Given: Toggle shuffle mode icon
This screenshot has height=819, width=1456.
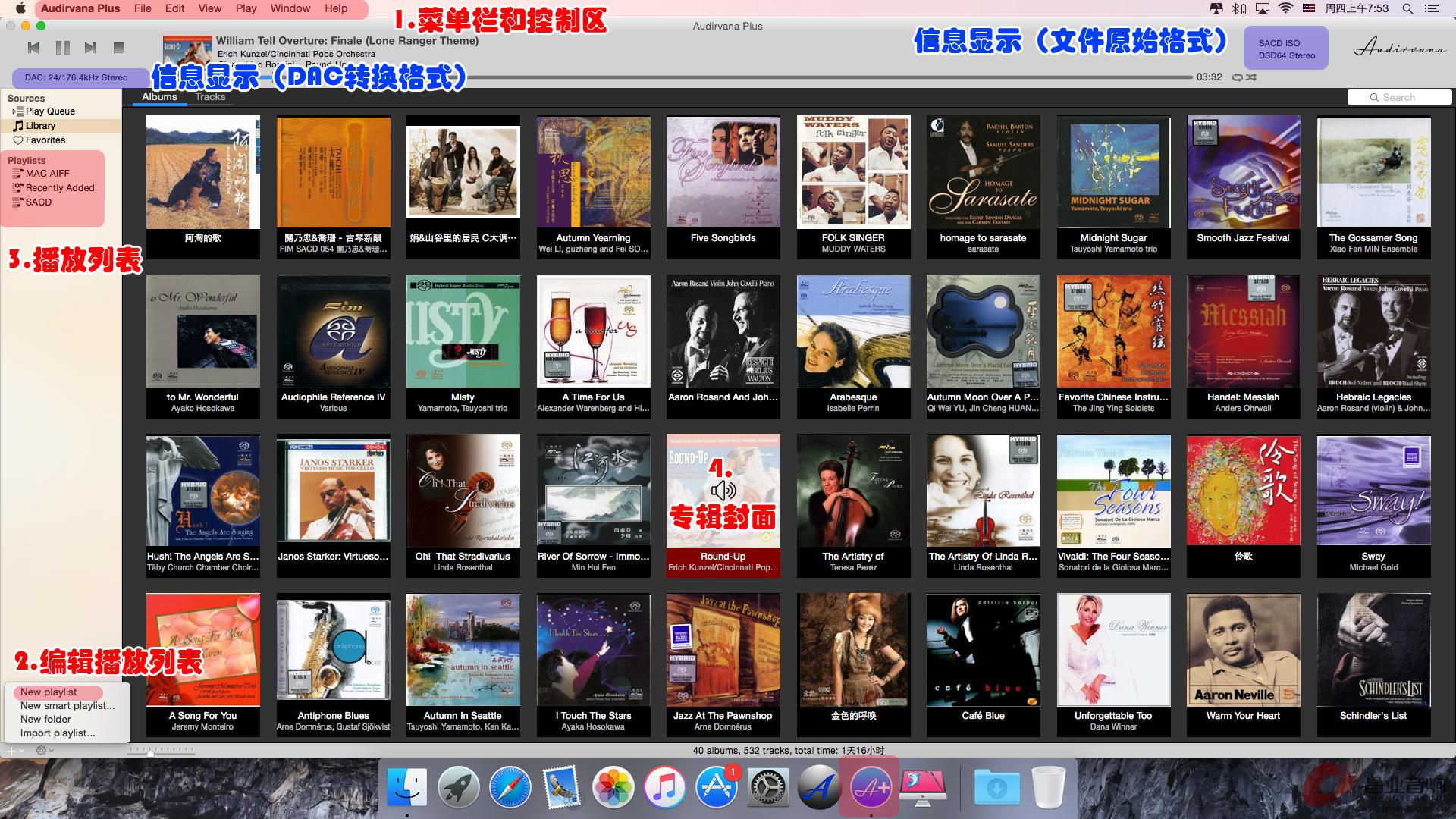Looking at the screenshot, I should click(x=1251, y=77).
